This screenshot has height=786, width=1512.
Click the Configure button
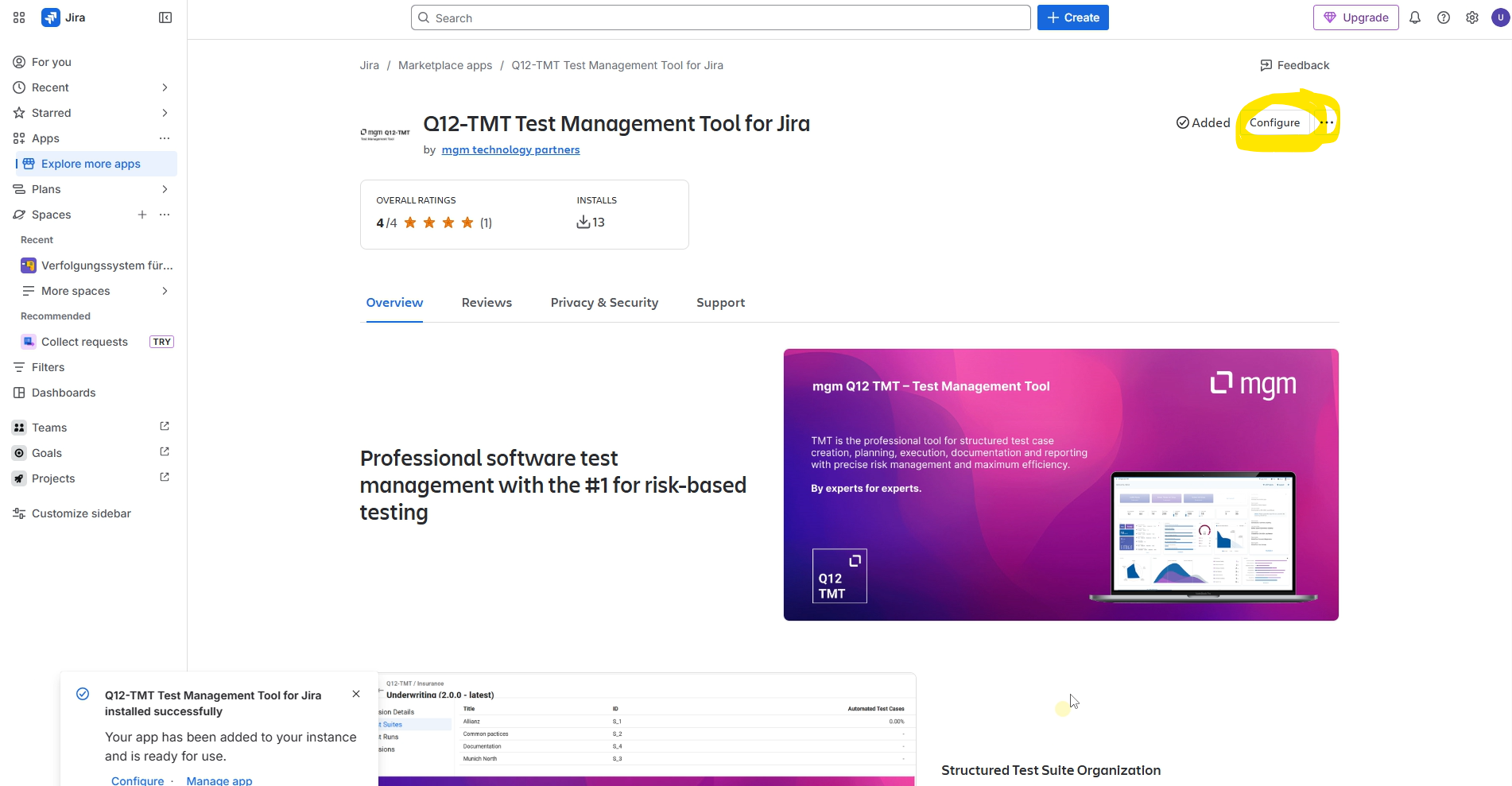click(x=1274, y=122)
